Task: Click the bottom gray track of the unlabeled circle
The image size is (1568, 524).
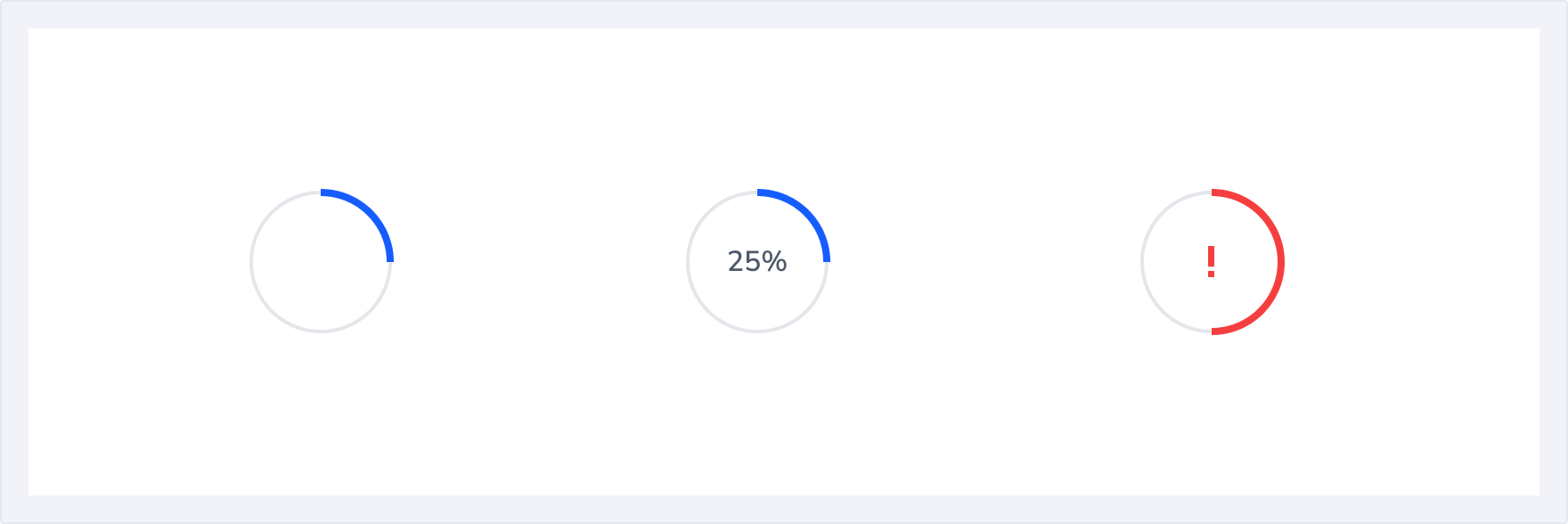Action: (x=321, y=332)
